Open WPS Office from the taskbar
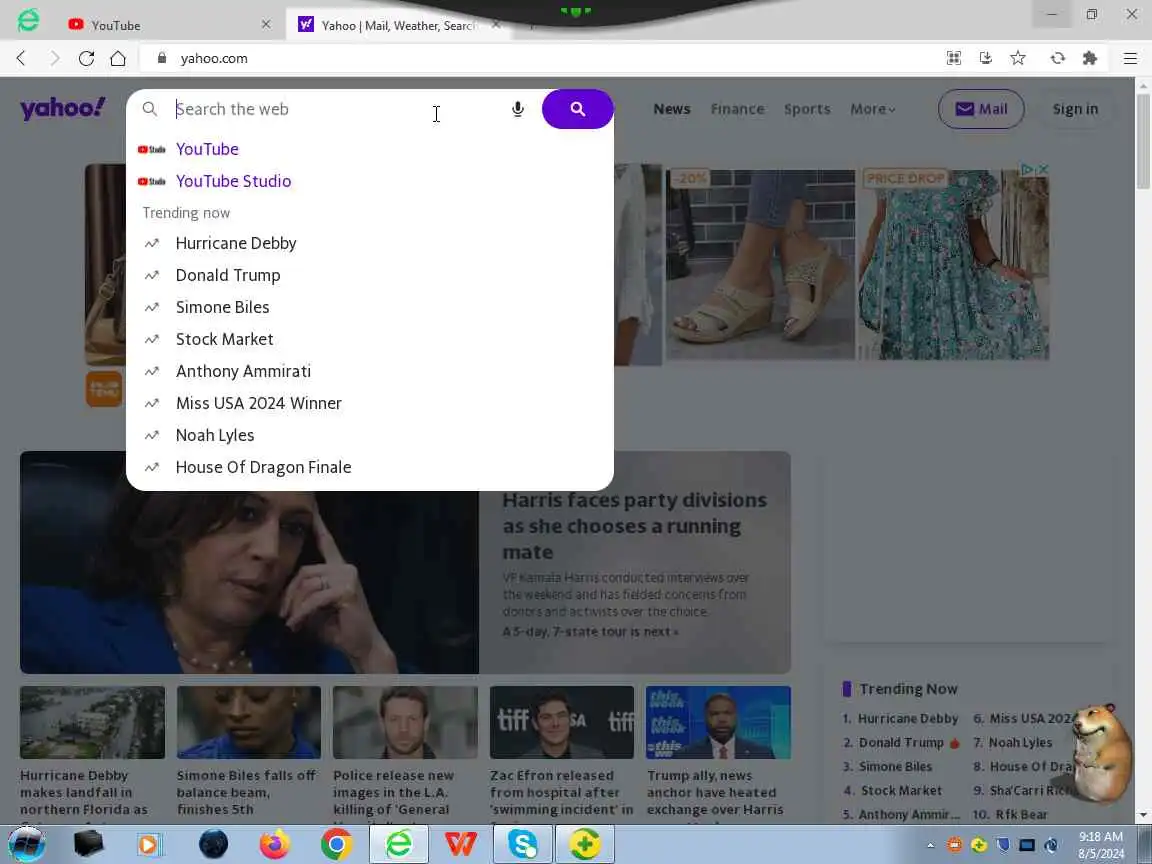The image size is (1152, 864). click(x=461, y=844)
